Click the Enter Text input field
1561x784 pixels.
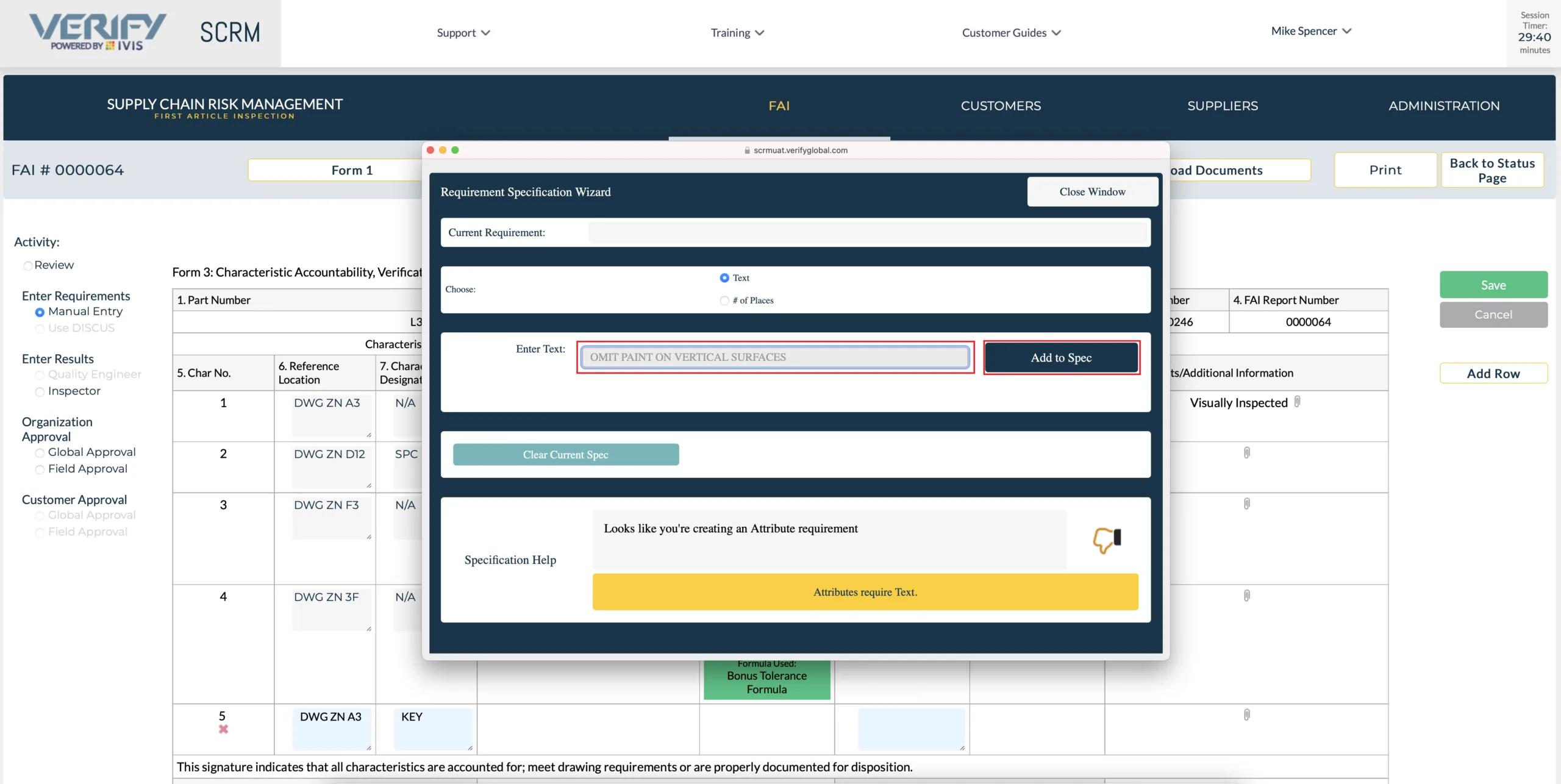[775, 357]
